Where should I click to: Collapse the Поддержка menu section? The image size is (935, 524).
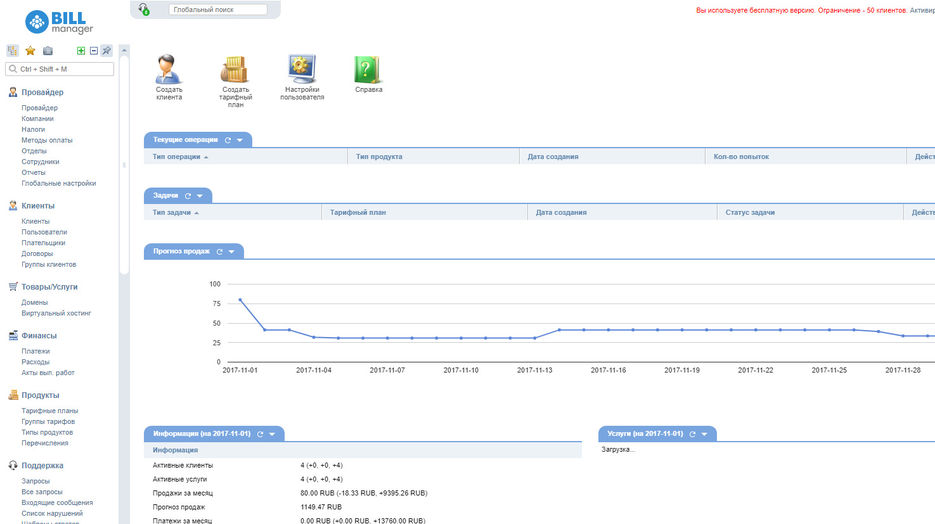(42, 466)
